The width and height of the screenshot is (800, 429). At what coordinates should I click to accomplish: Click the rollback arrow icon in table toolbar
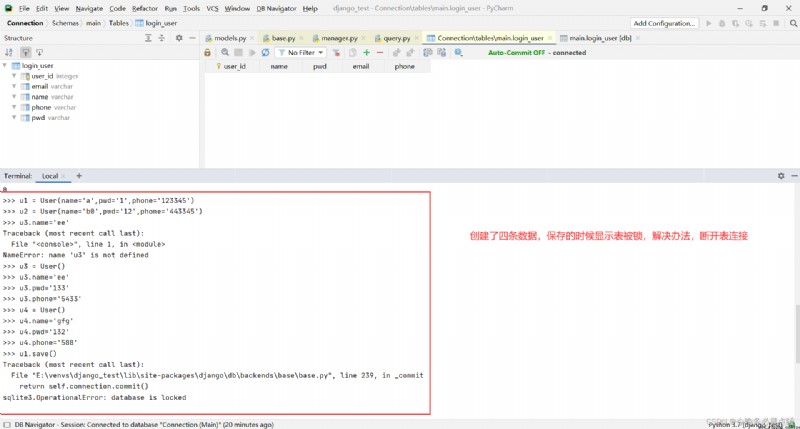click(x=410, y=53)
